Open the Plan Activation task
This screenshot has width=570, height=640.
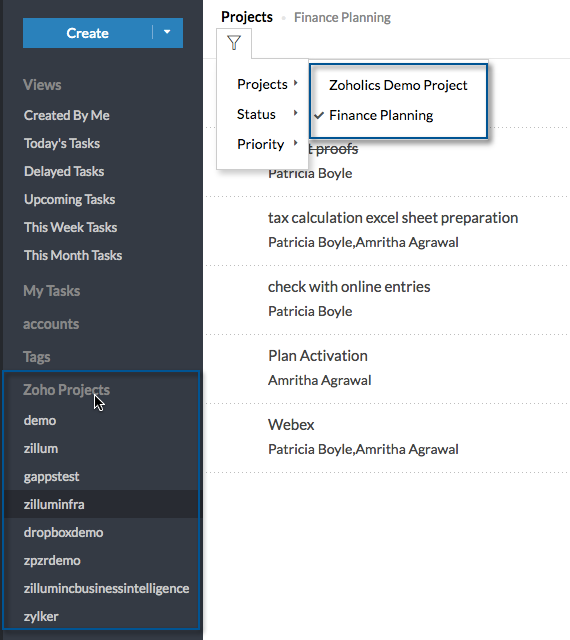click(x=318, y=356)
